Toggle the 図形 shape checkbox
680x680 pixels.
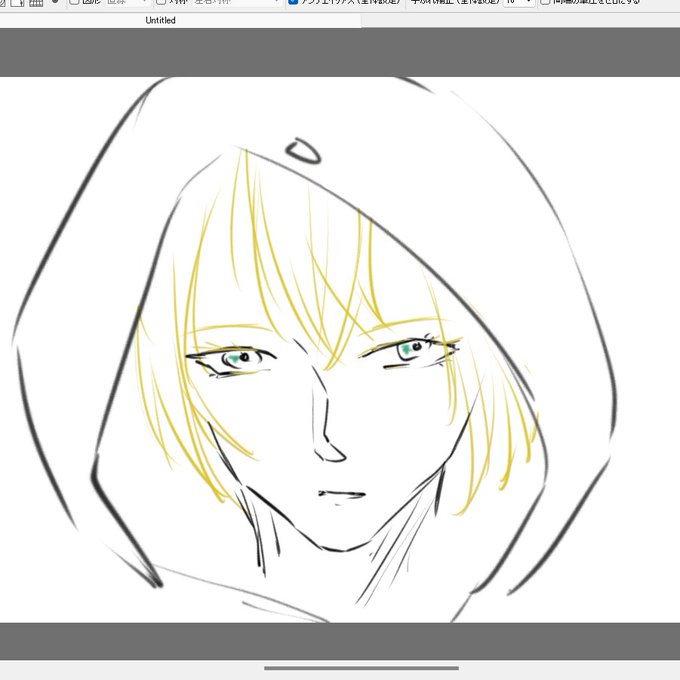[x=74, y=2]
